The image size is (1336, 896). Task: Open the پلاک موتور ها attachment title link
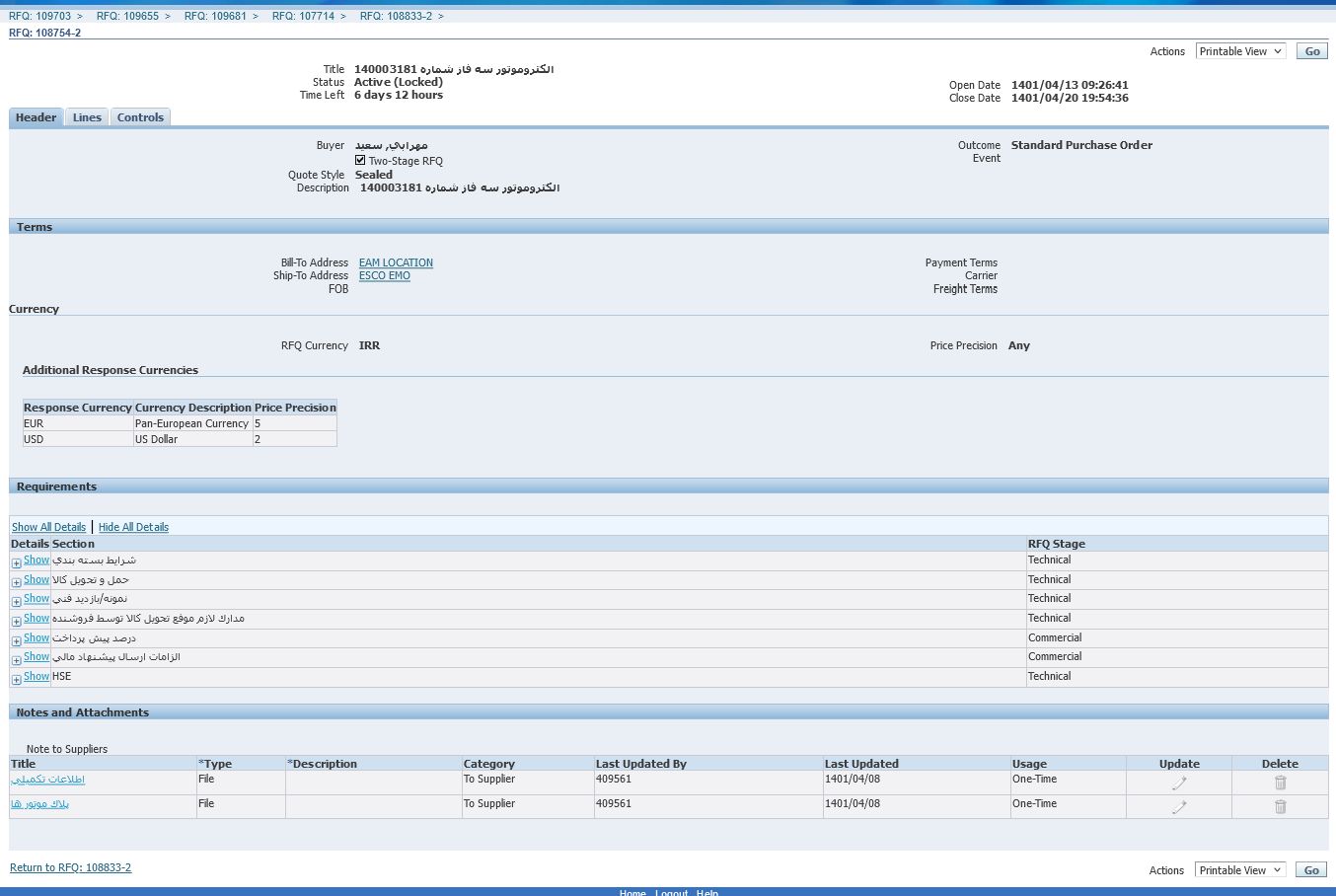pos(39,804)
